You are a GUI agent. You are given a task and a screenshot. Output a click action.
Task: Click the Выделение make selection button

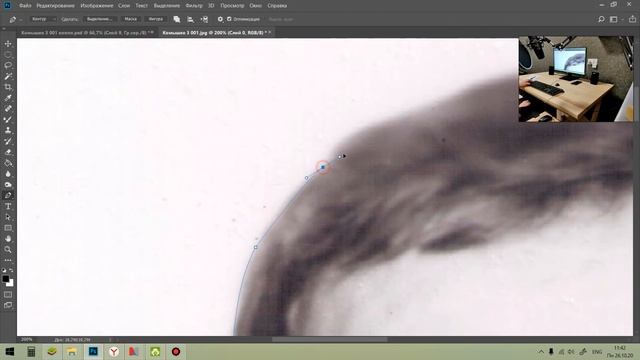pos(100,19)
